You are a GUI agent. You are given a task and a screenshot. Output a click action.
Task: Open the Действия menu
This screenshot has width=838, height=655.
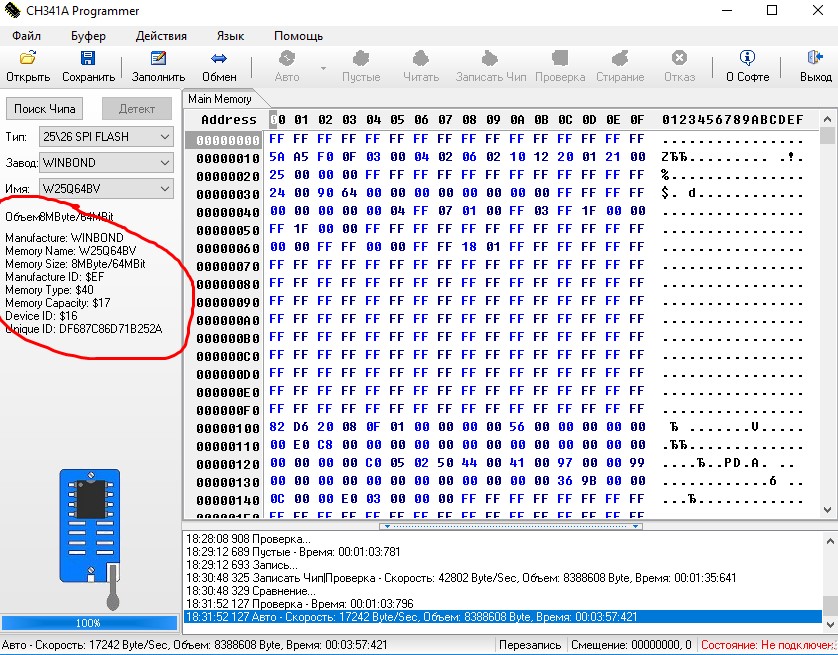tap(161, 36)
